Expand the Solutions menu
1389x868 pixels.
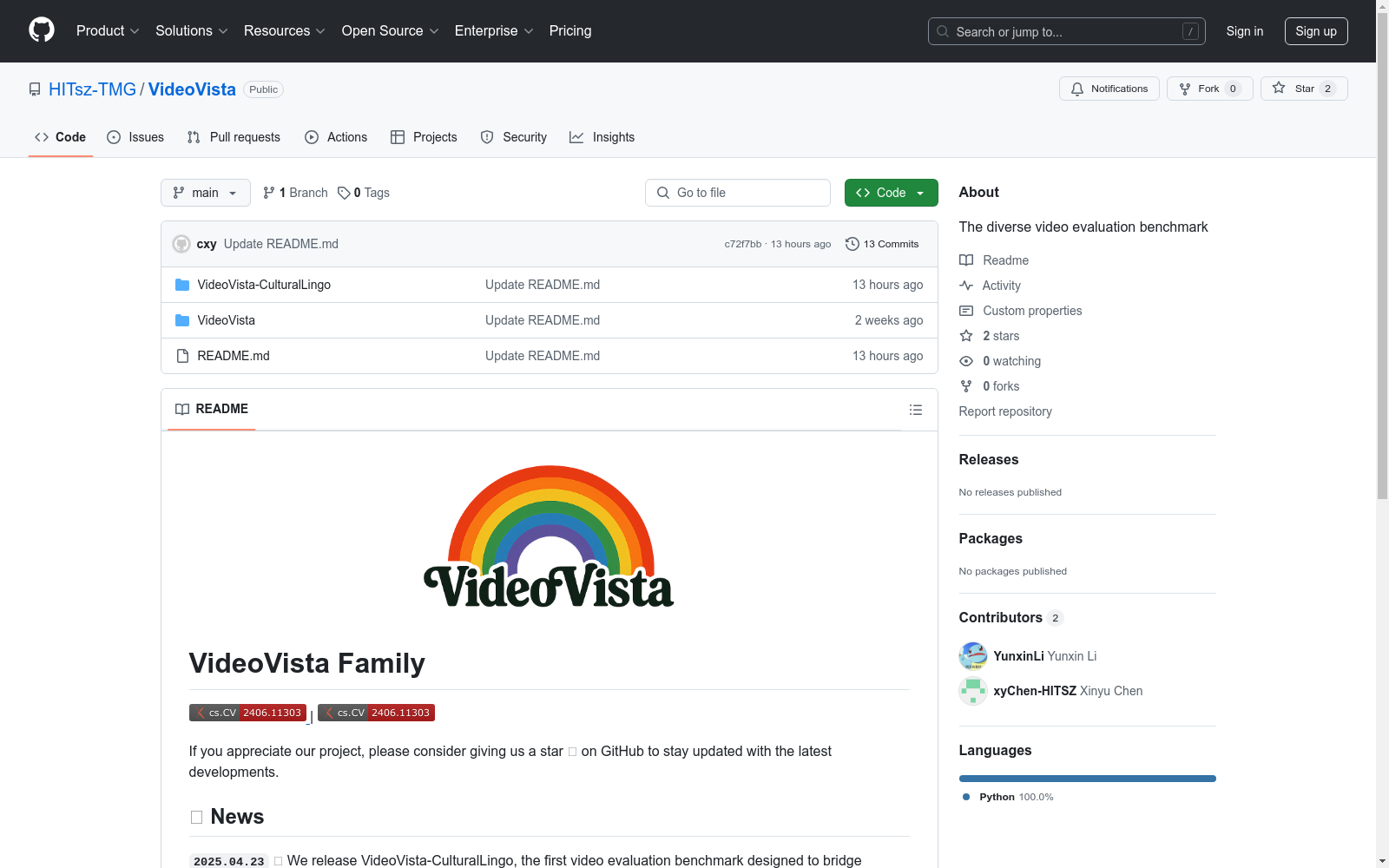(192, 30)
